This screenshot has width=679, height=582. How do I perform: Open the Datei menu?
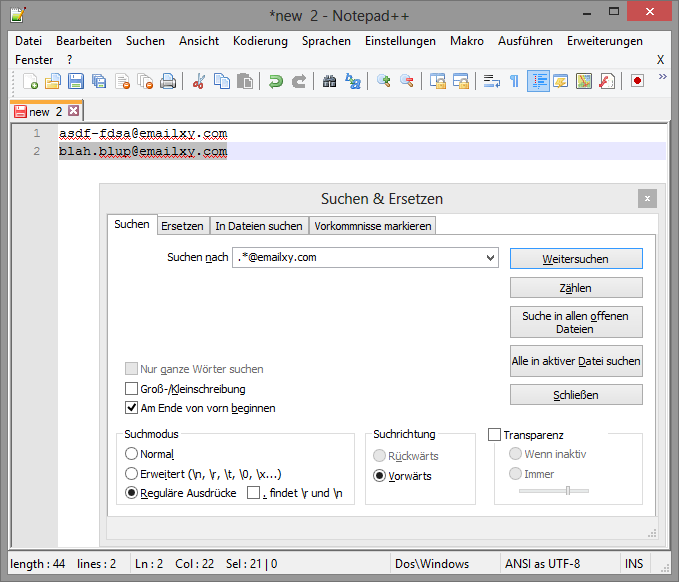point(29,41)
